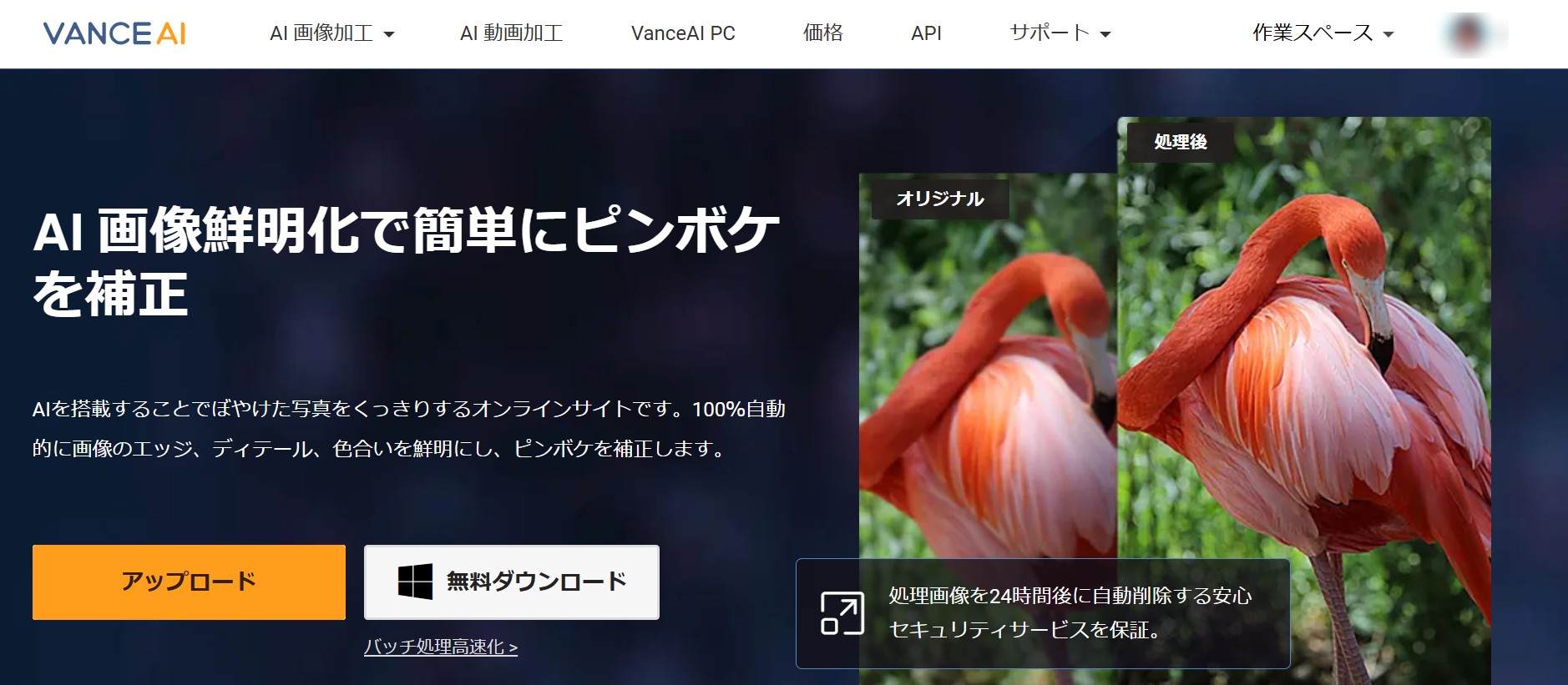The image size is (1568, 685).
Task: Open the 作業スペース workspace menu
Action: (x=1312, y=33)
